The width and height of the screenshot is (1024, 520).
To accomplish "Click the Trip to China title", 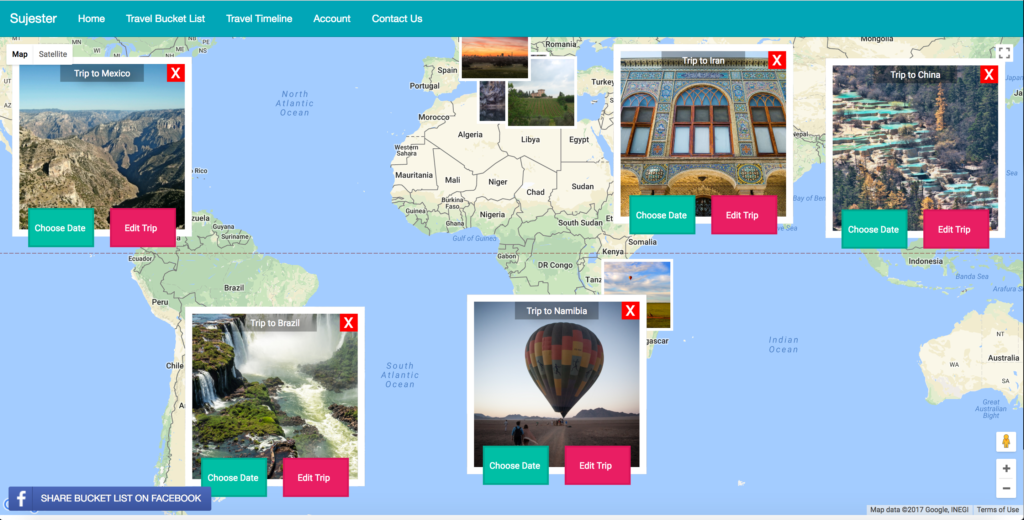I will pos(915,74).
